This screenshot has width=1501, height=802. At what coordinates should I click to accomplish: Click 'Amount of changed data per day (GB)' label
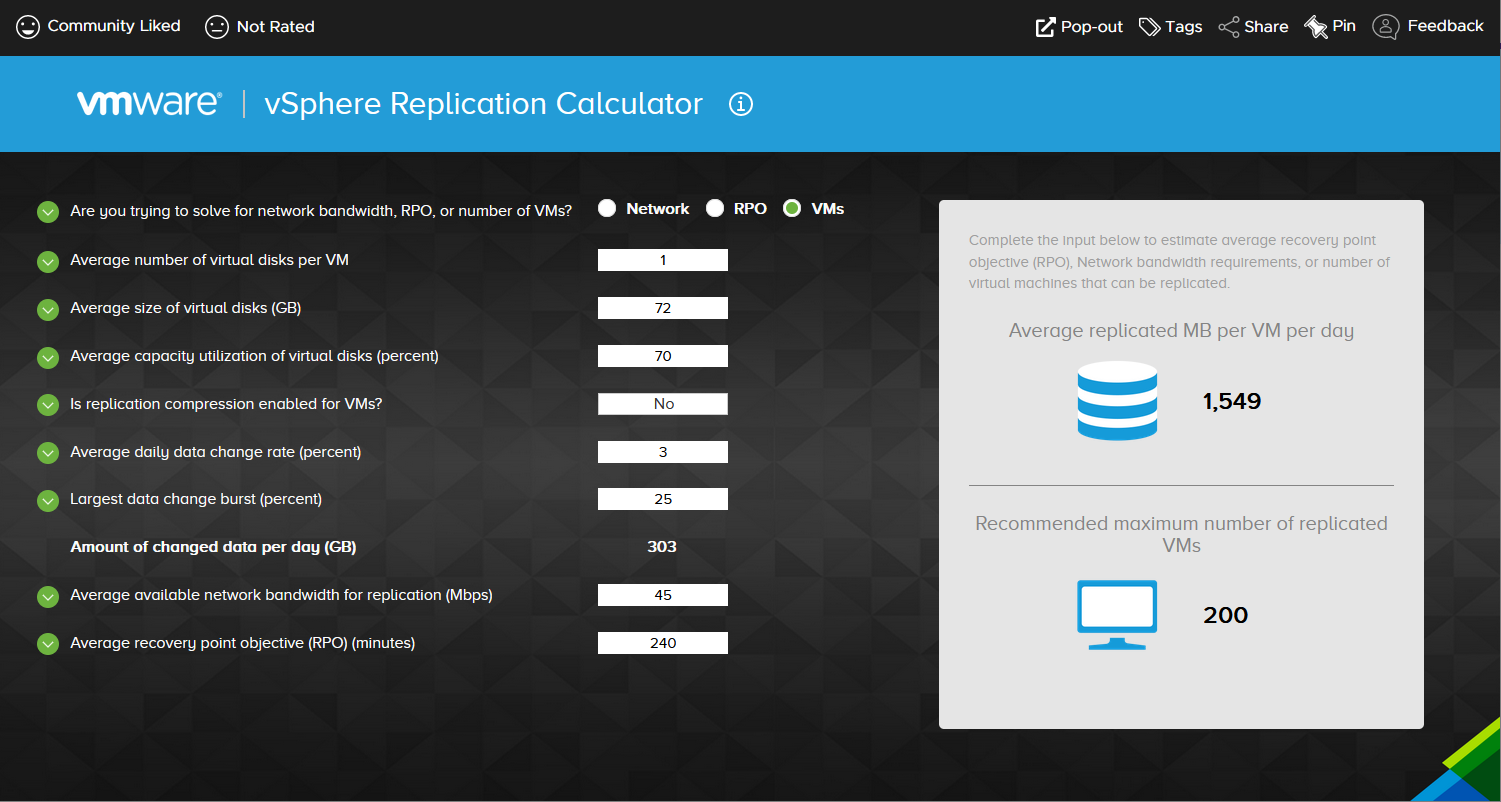213,547
